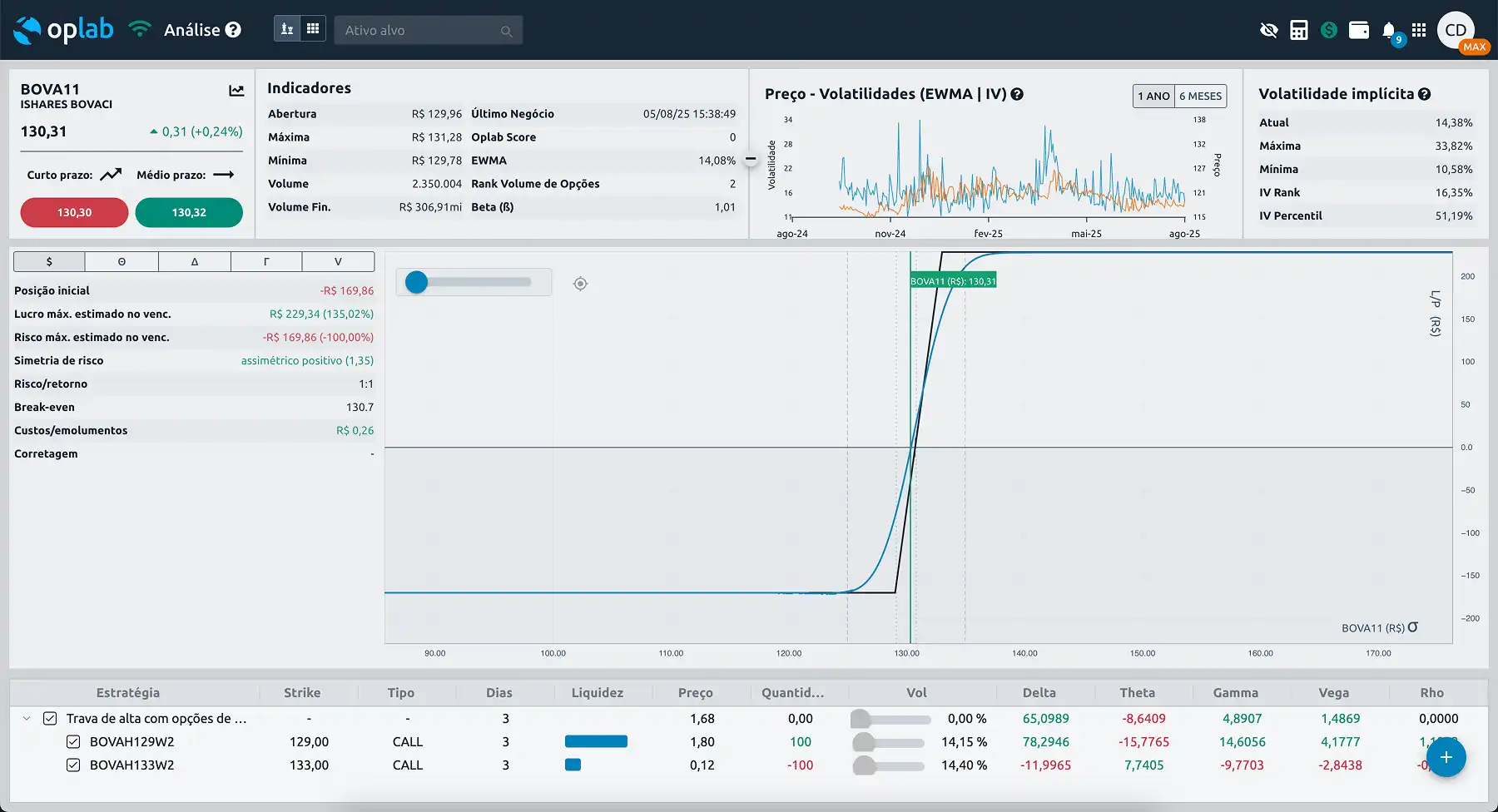Open notifications bell with 9 badge

pyautogui.click(x=1390, y=32)
